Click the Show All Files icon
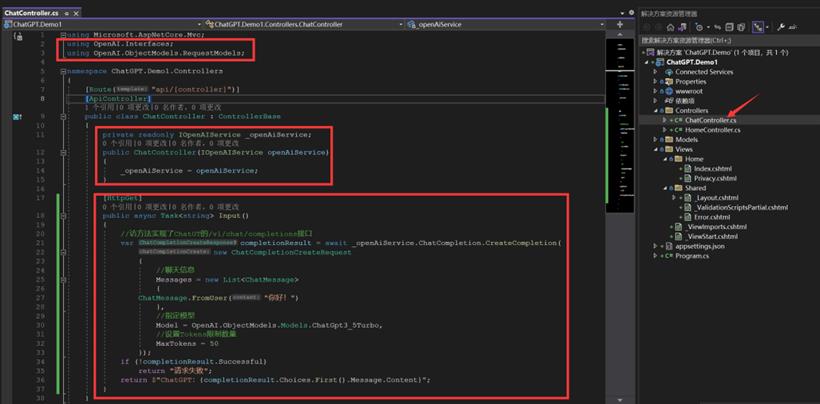820x404 pixels. [741, 27]
